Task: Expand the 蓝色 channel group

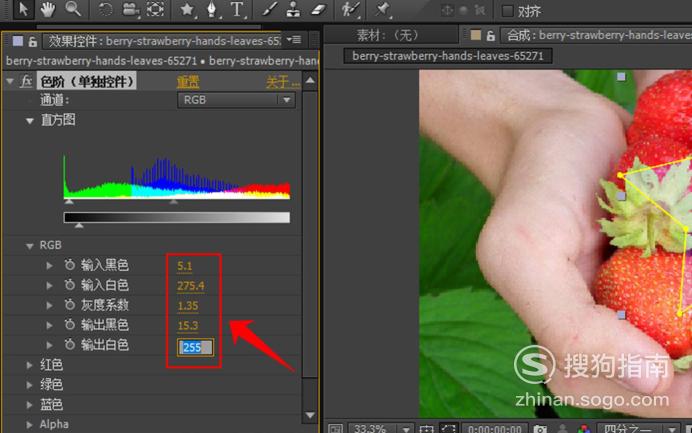Action: pyautogui.click(x=30, y=405)
